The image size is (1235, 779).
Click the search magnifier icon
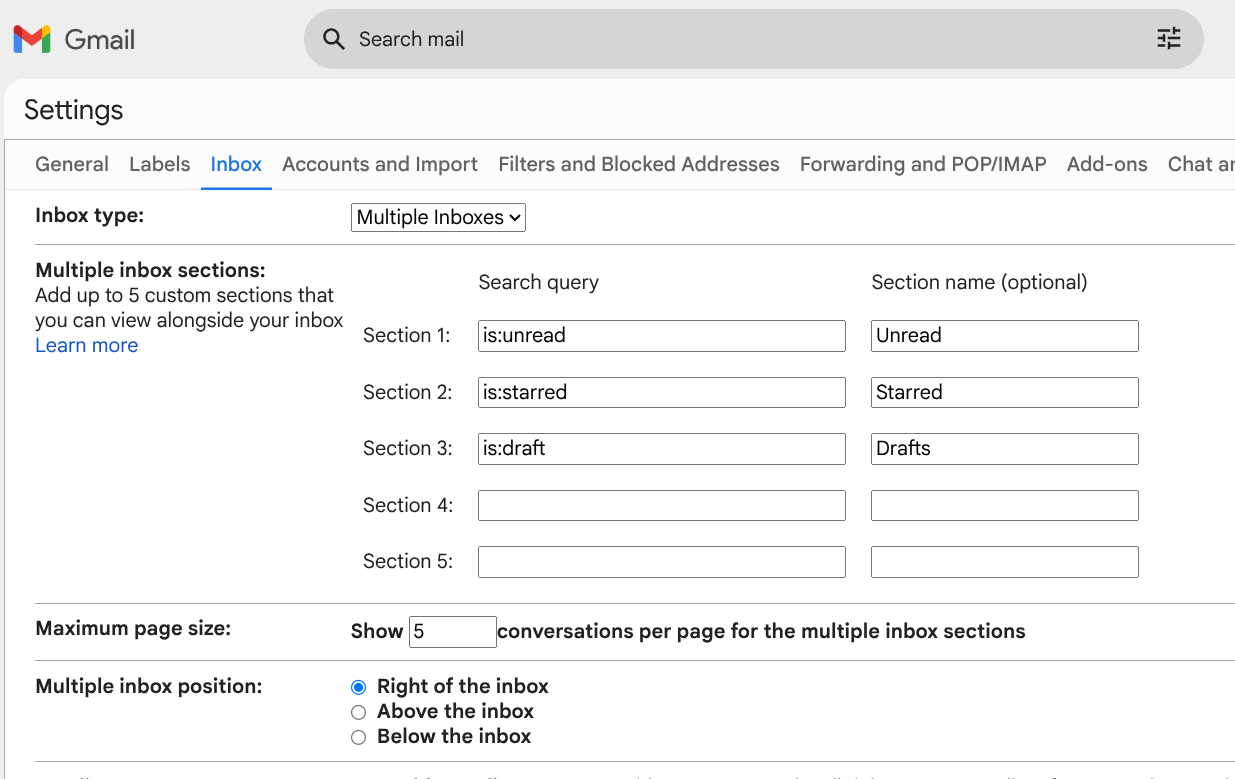[x=333, y=39]
